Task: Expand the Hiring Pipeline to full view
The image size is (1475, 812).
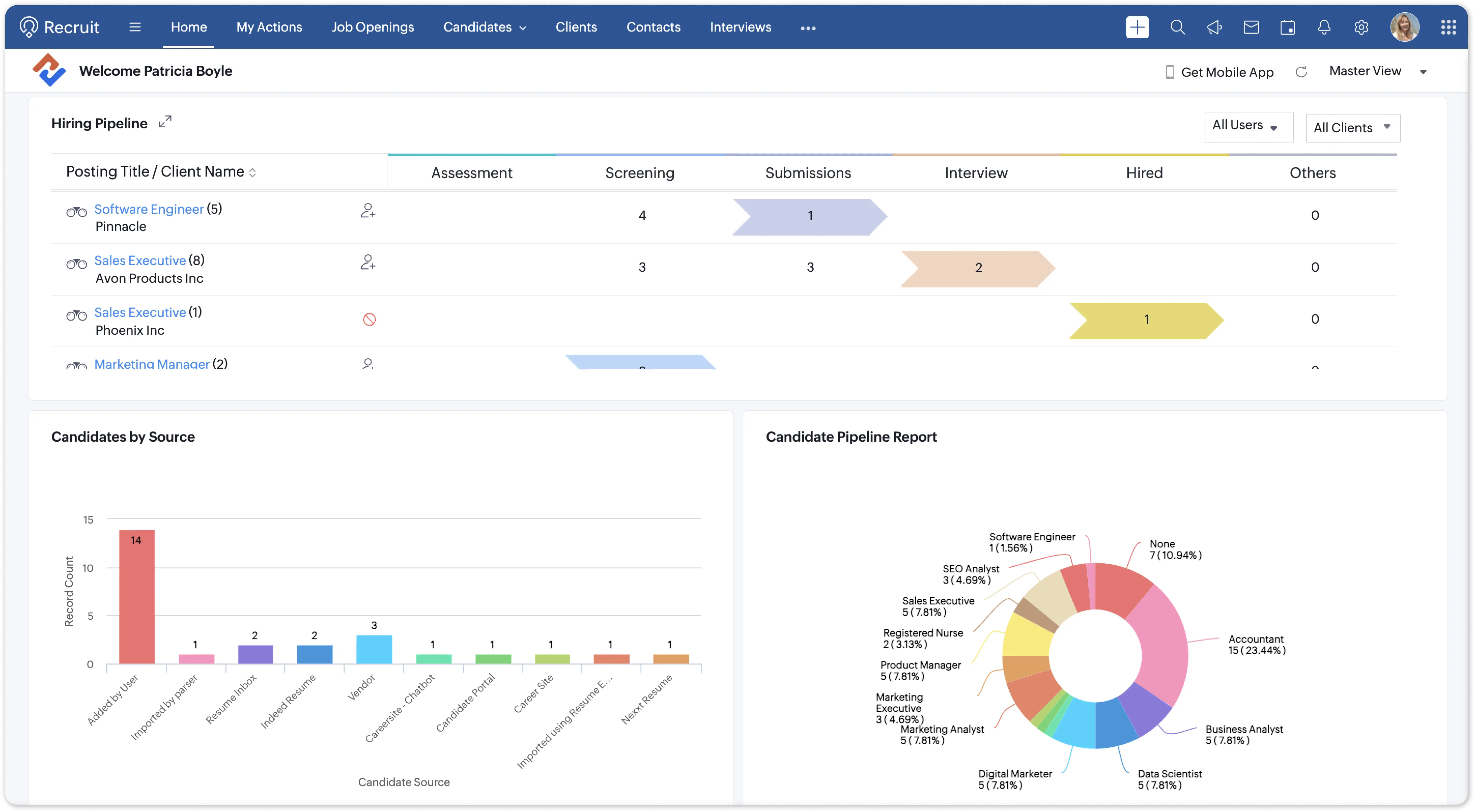Action: (165, 121)
